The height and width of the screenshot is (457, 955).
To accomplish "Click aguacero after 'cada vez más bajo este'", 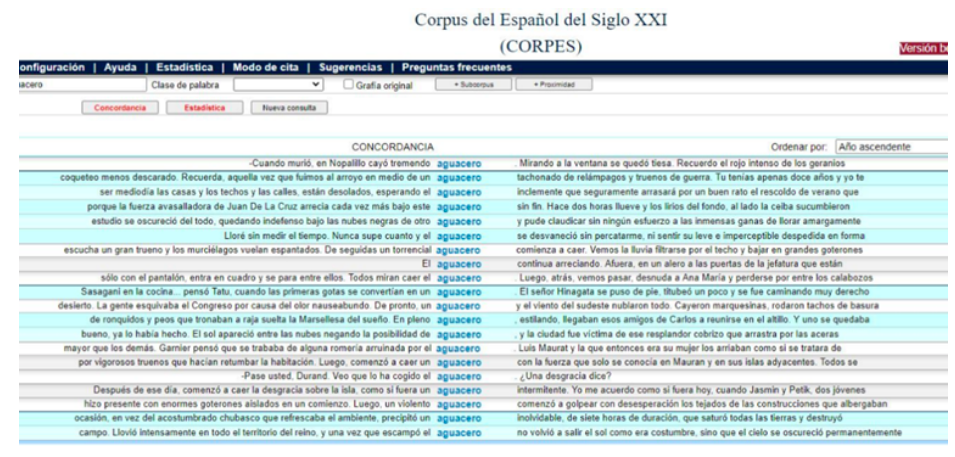I will tap(459, 207).
